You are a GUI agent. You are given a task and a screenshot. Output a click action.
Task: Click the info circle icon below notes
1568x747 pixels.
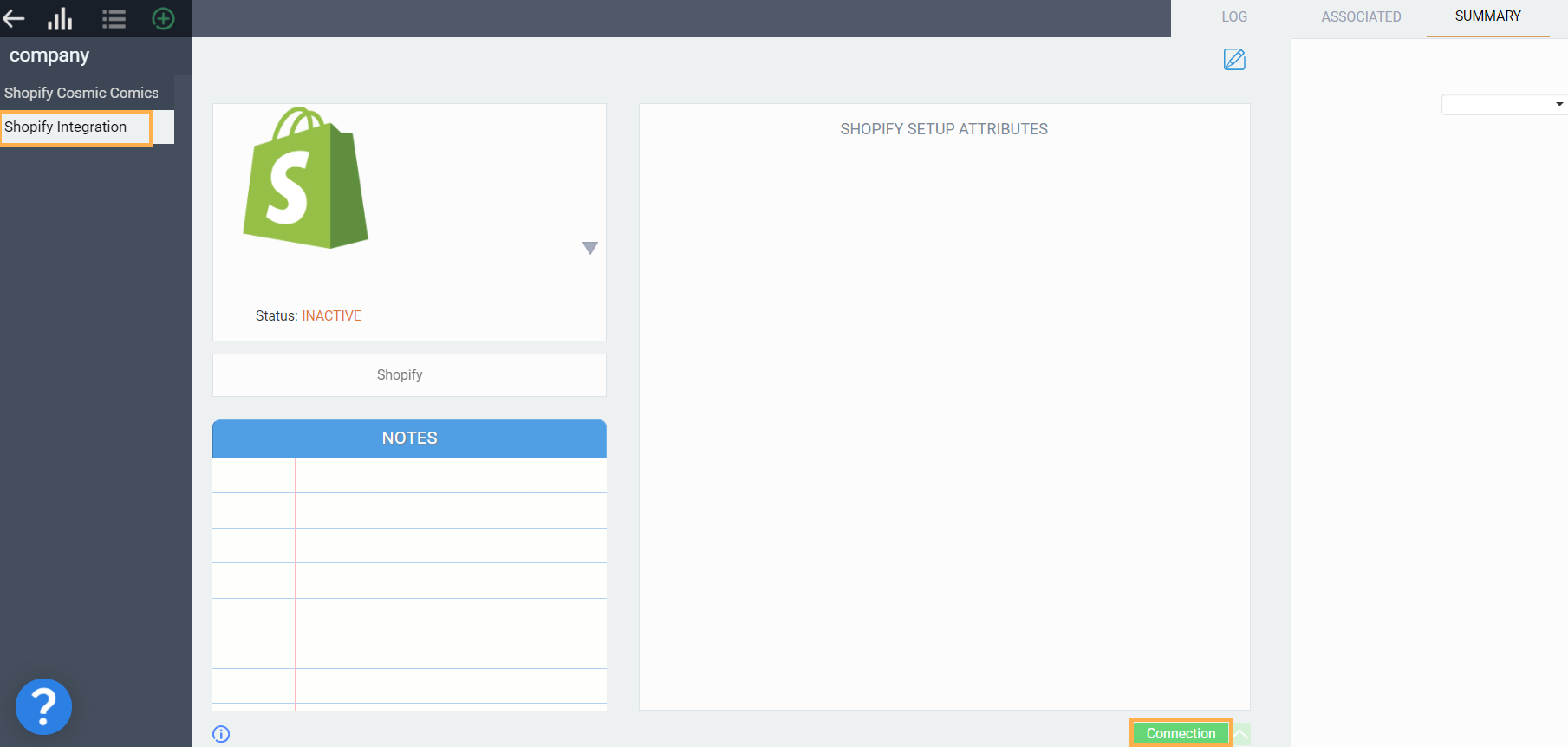[x=221, y=734]
